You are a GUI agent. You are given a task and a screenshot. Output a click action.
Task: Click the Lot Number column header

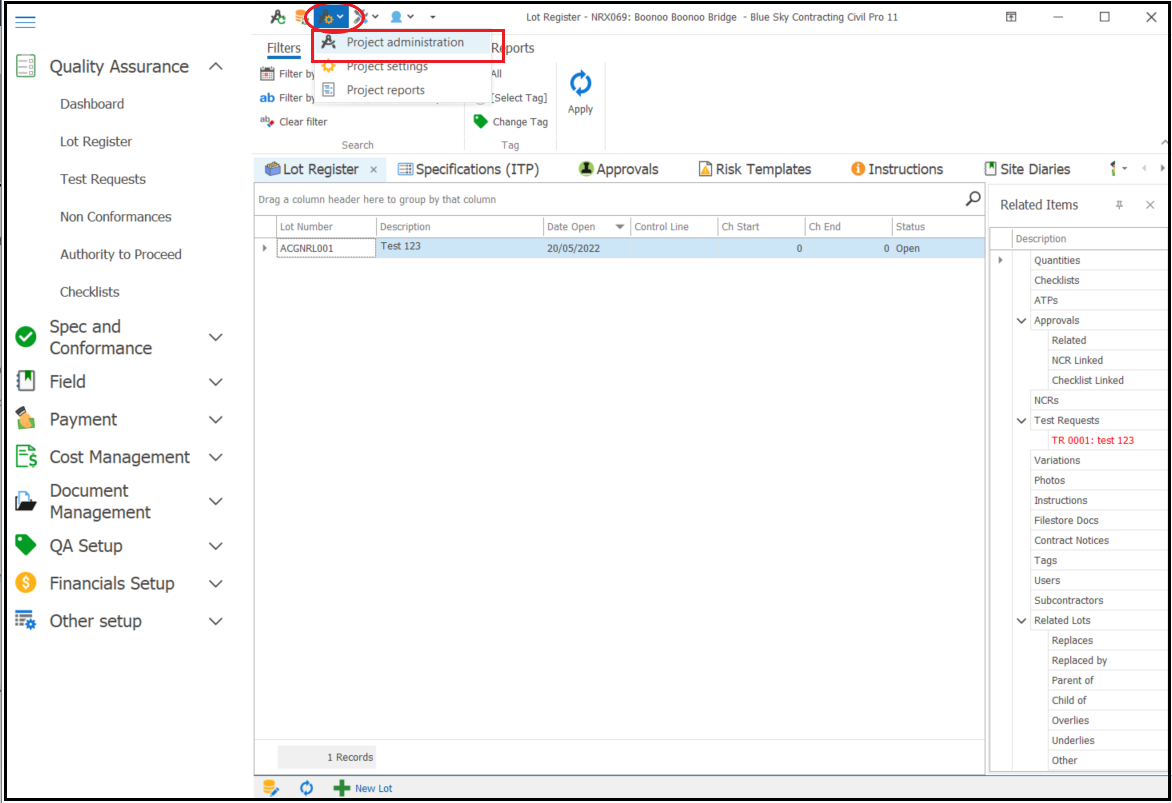coord(326,227)
